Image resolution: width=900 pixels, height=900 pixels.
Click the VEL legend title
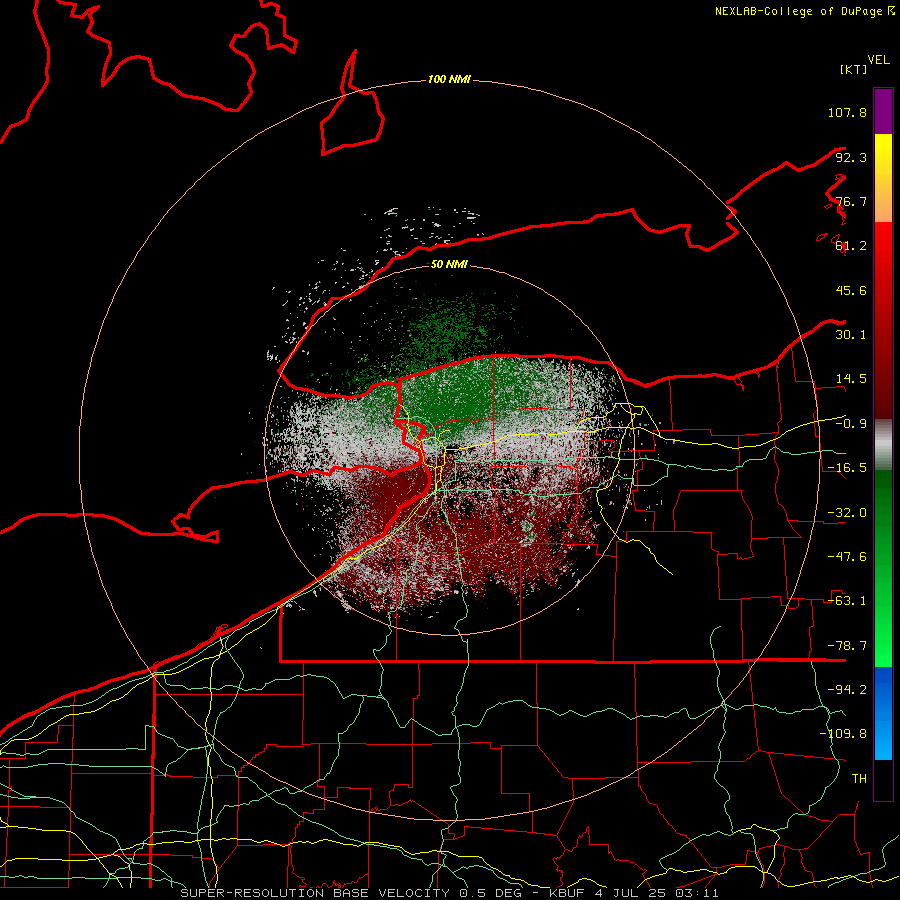pos(879,60)
